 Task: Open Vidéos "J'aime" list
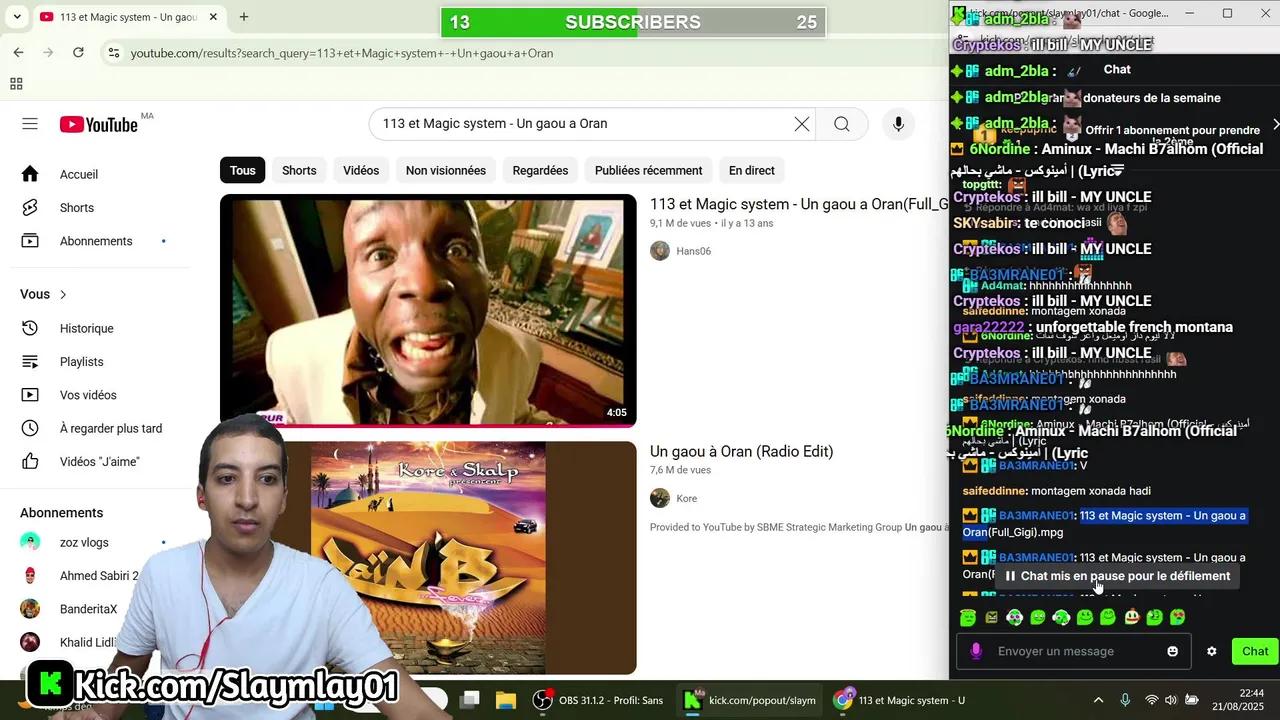click(100, 462)
